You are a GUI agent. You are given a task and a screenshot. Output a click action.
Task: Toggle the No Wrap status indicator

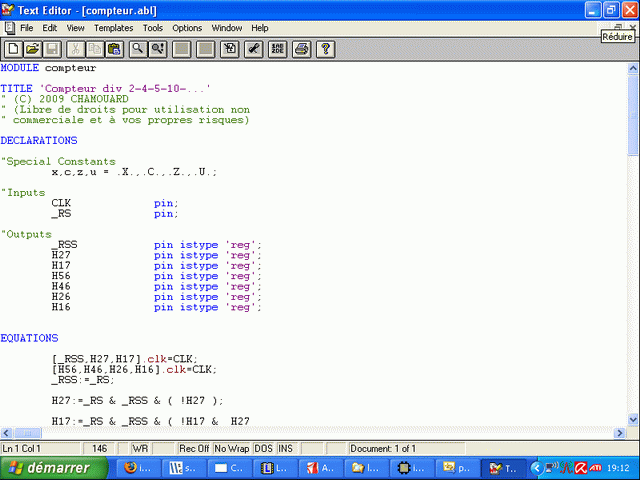[x=232, y=449]
